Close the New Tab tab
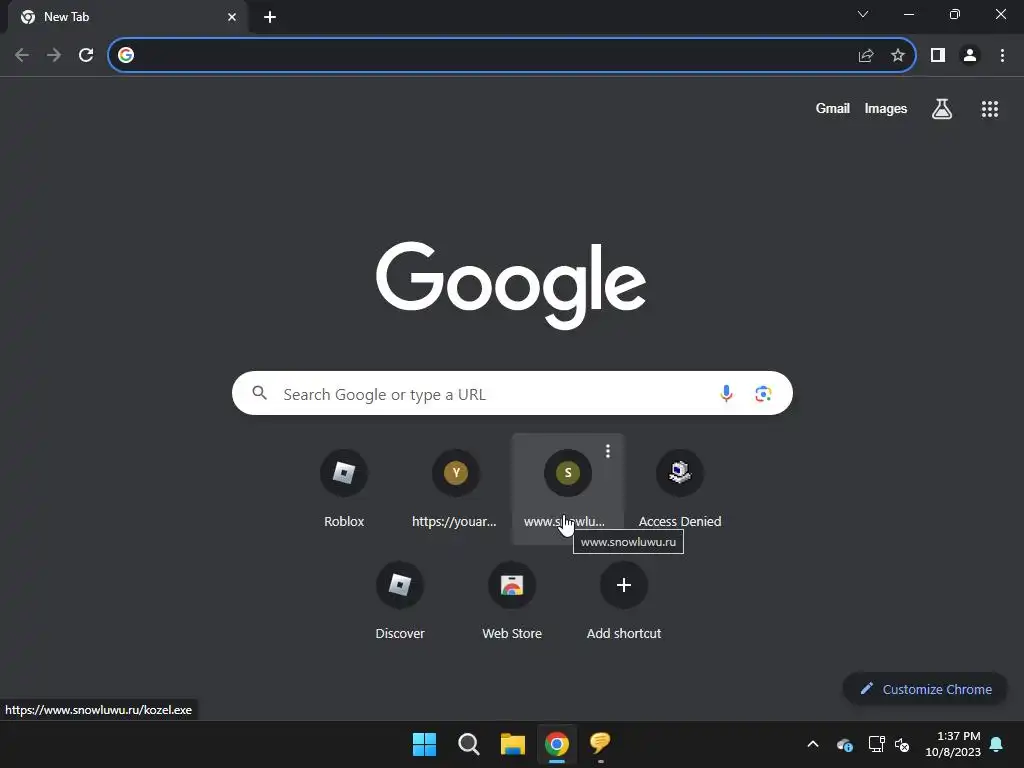The width and height of the screenshot is (1024, 768). (232, 17)
